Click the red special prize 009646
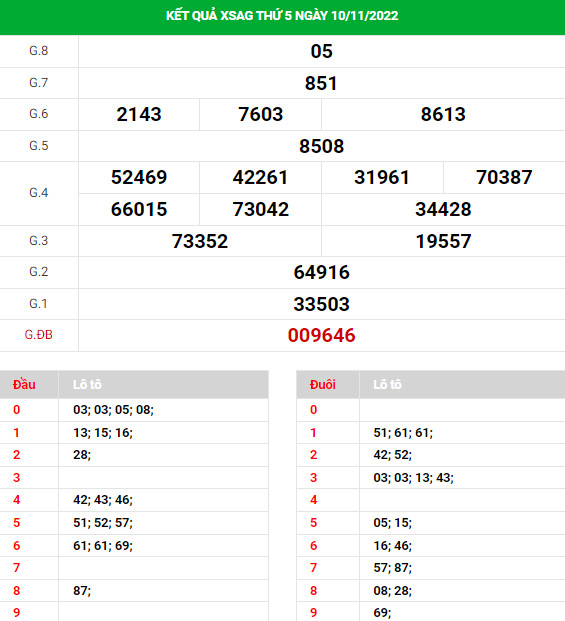The image size is (565, 621). click(321, 335)
